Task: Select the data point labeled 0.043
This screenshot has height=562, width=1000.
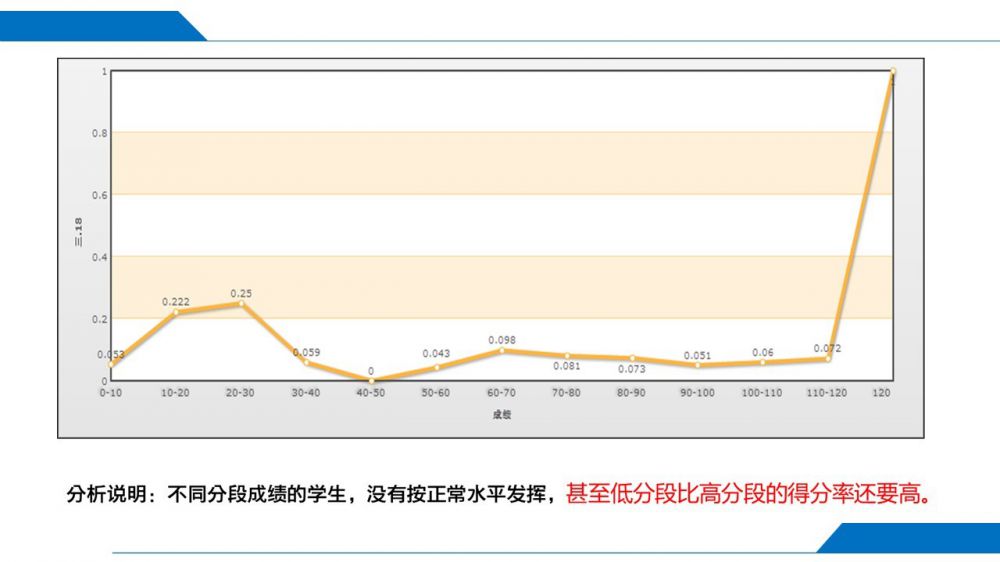Action: [x=437, y=367]
